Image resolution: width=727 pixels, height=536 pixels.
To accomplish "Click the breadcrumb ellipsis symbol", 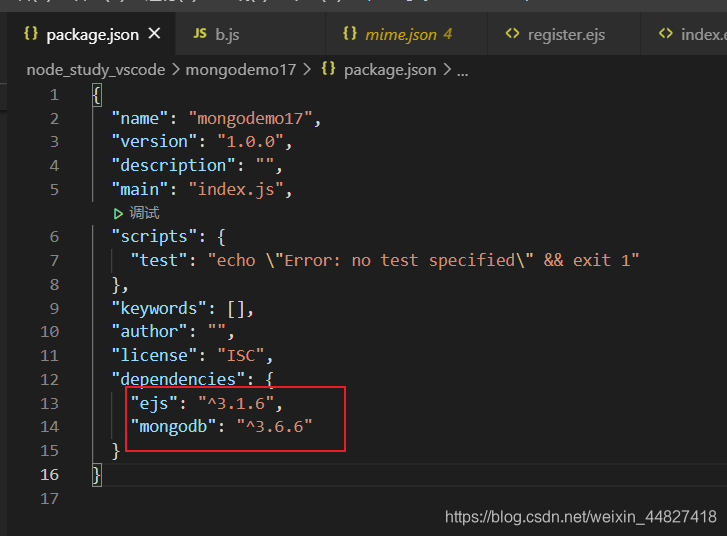I will [x=462, y=71].
